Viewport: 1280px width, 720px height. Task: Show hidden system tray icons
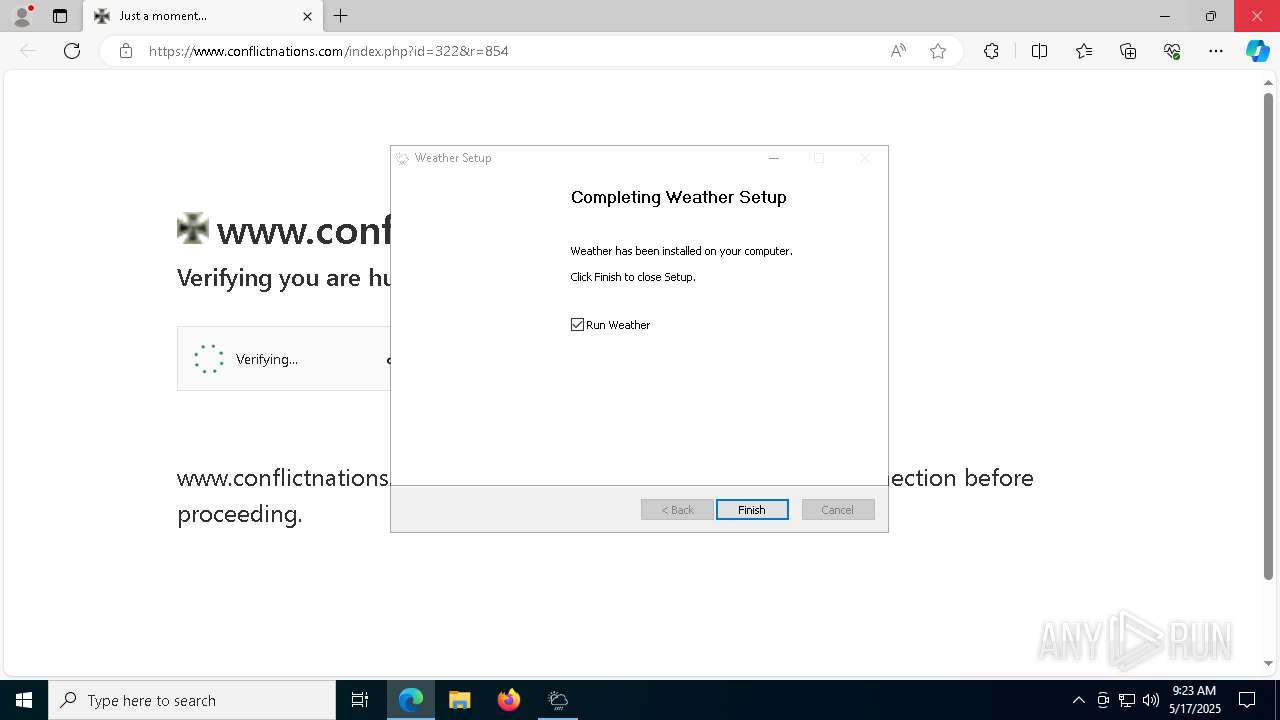(1078, 700)
